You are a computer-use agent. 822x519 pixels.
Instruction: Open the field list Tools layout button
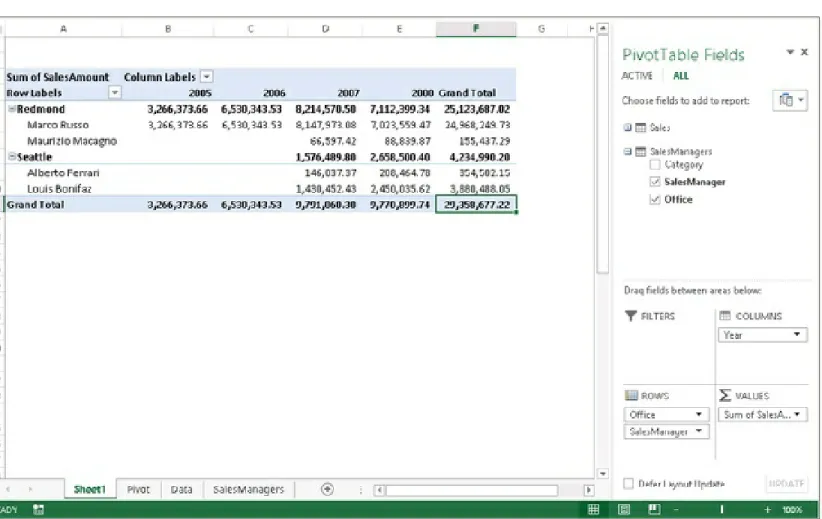(x=789, y=100)
